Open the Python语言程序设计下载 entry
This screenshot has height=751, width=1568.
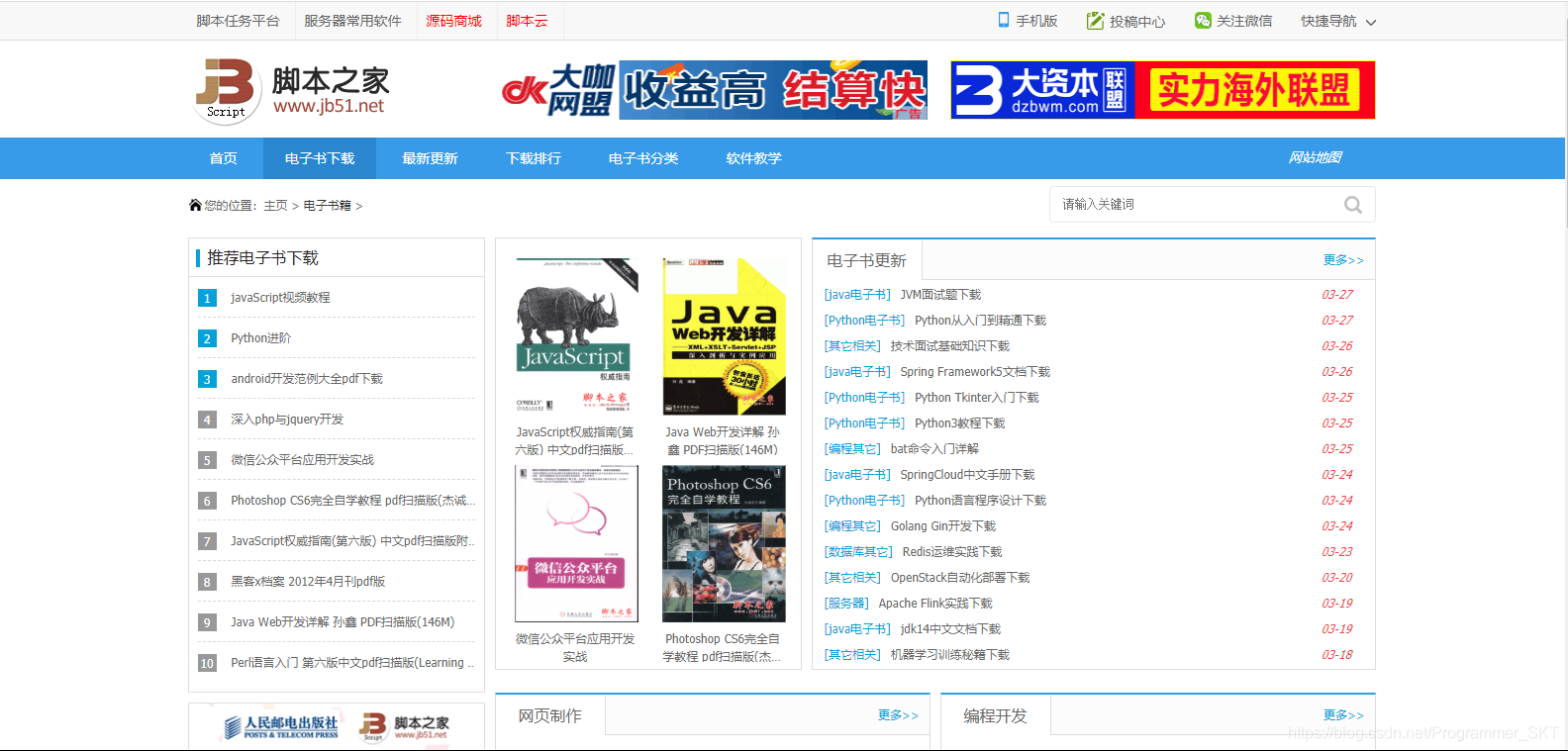[x=980, y=501]
